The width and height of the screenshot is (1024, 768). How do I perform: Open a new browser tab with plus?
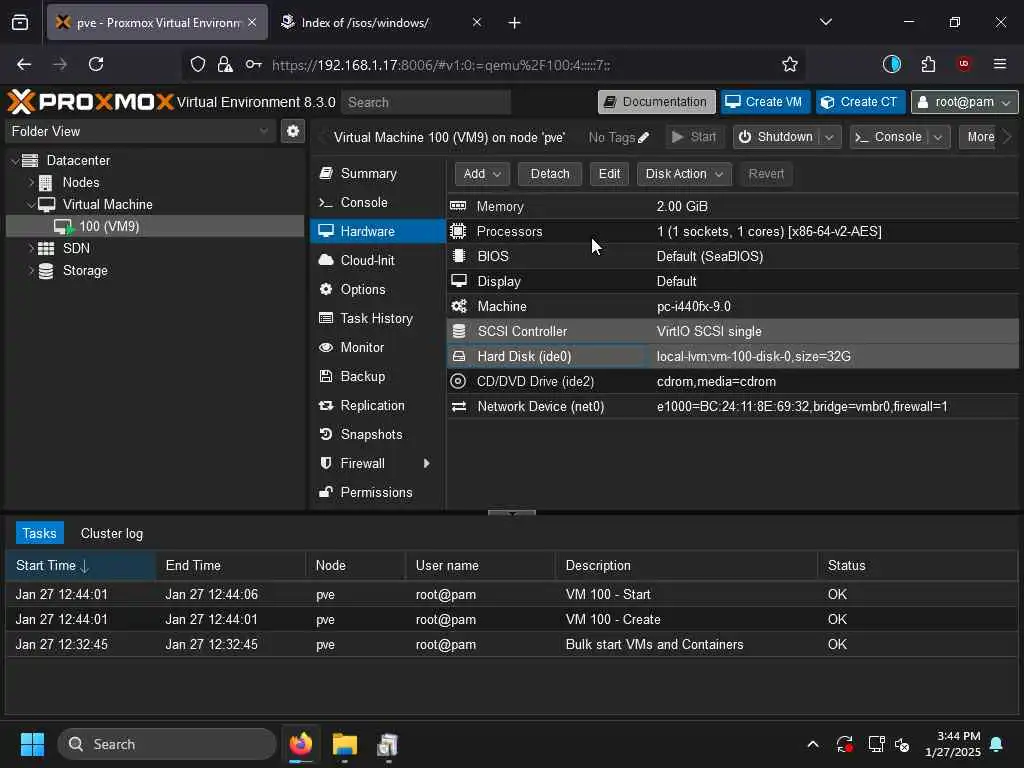click(x=514, y=22)
